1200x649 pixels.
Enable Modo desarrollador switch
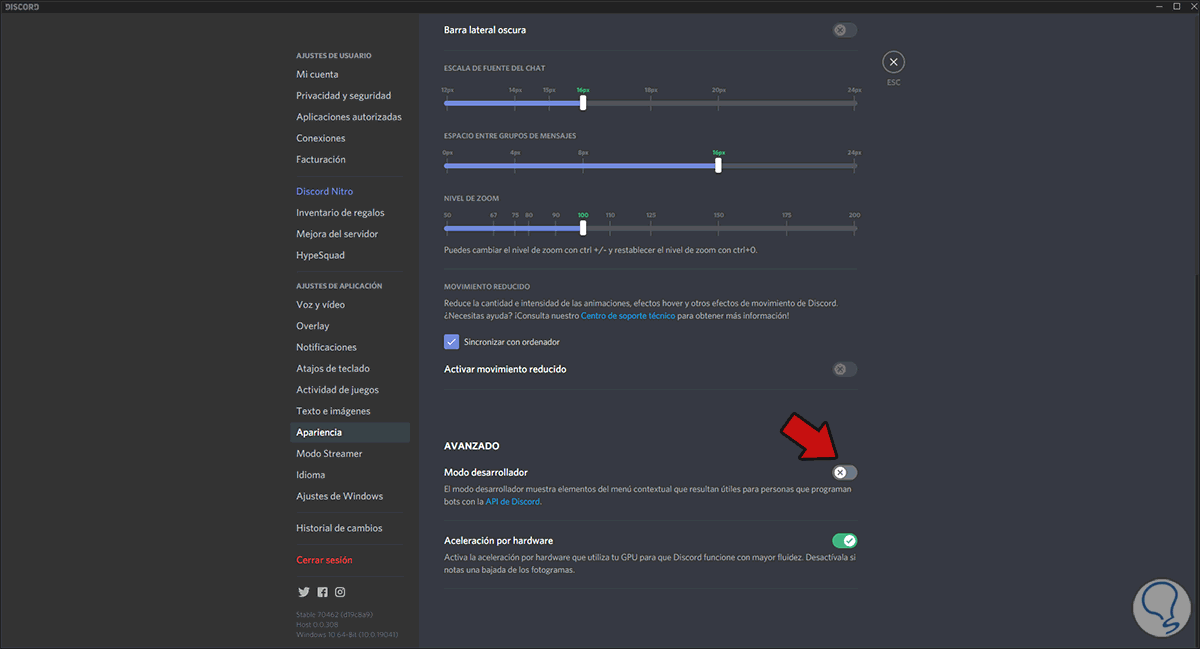point(844,472)
